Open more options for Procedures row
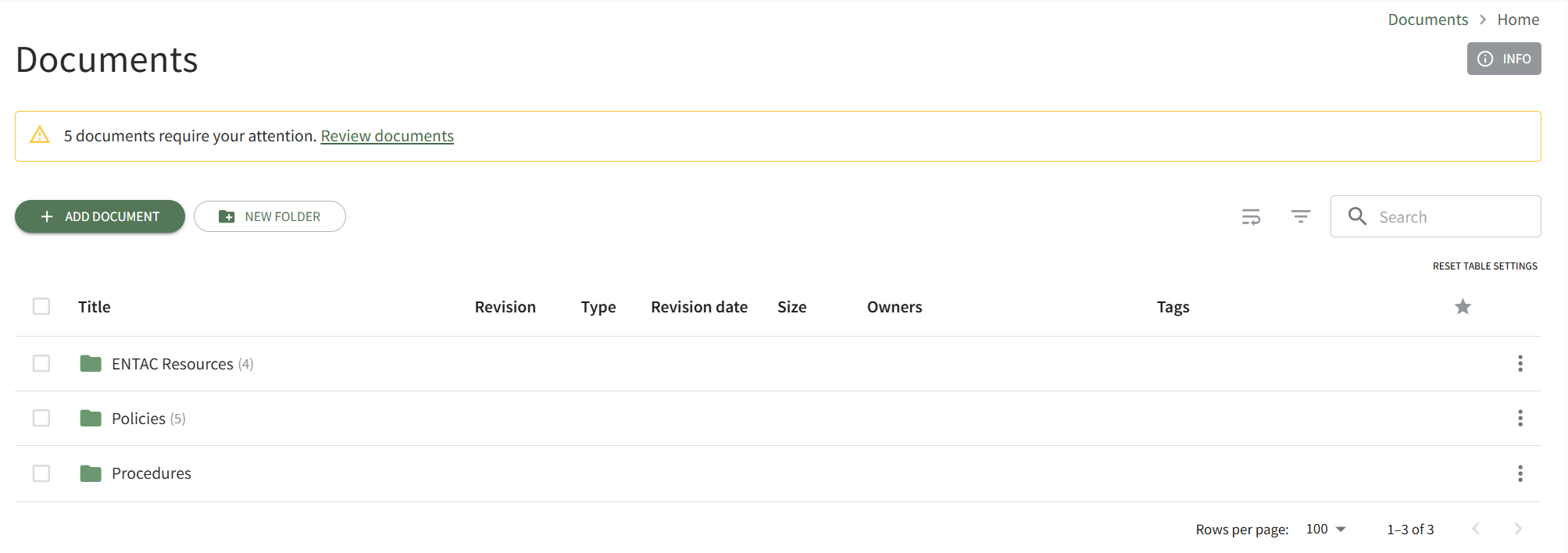Screen dimensions: 1568x553 click(1520, 473)
